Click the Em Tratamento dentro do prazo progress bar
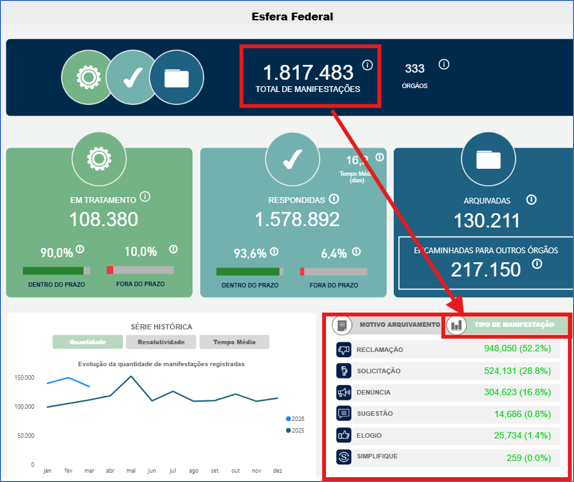This screenshot has height=482, width=574. [x=56, y=271]
